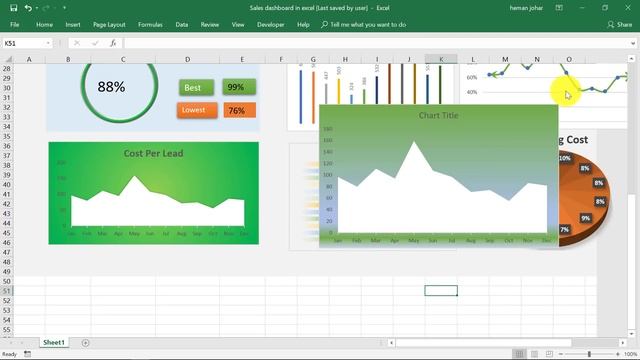This screenshot has height=360, width=640.
Task: Click the zoom in plus button
Action: point(618,354)
